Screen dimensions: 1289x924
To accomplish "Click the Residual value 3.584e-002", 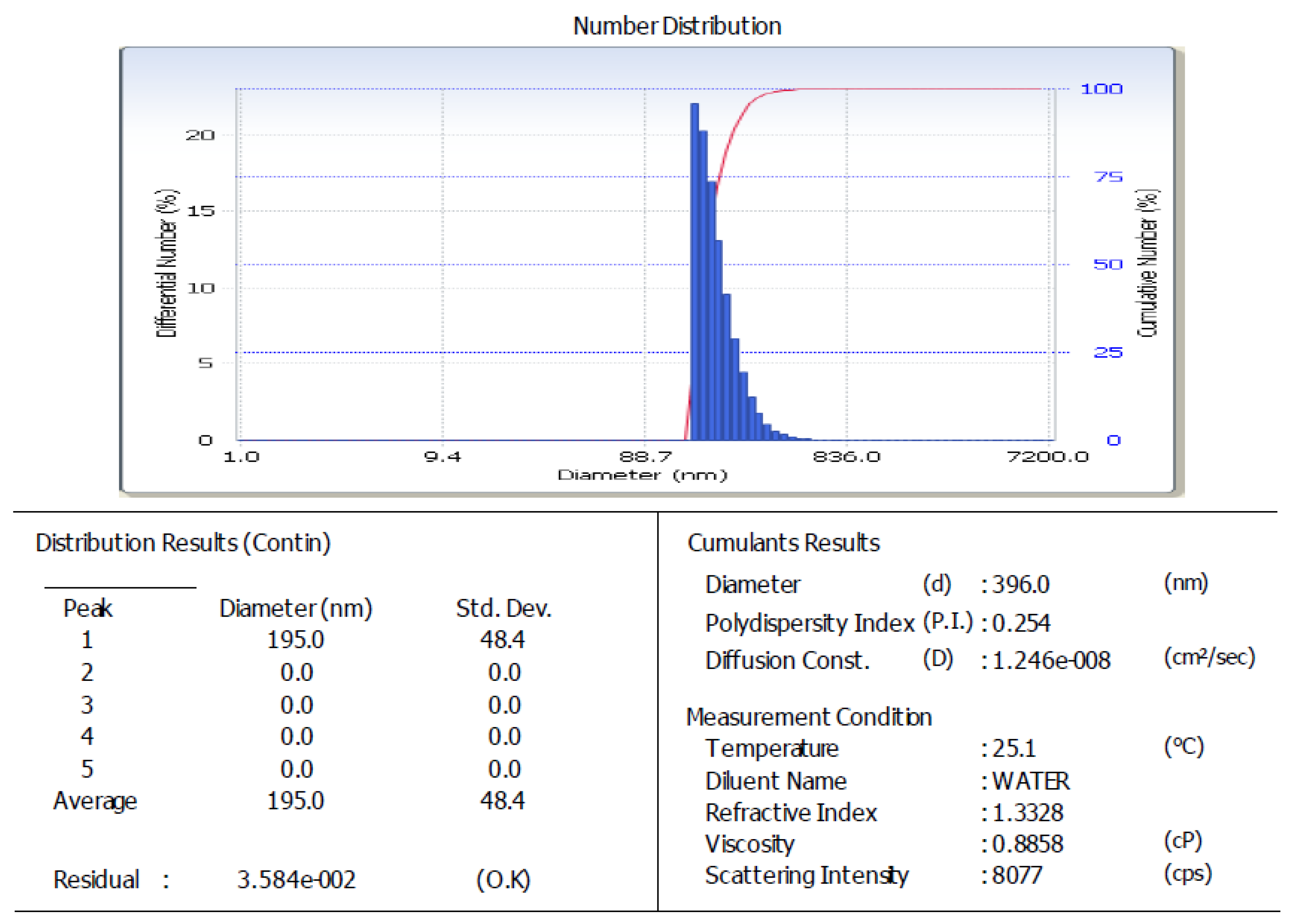I will click(296, 880).
